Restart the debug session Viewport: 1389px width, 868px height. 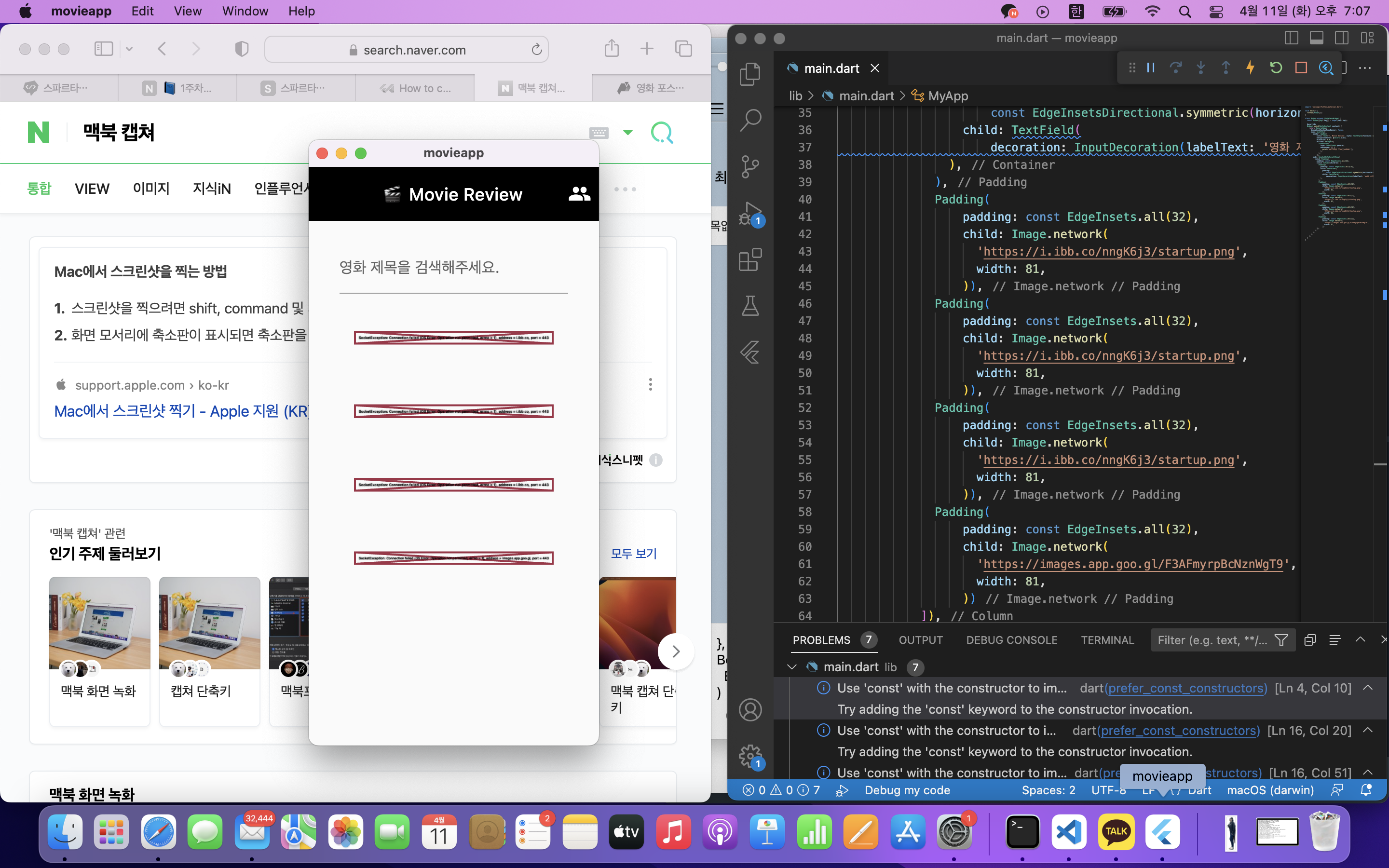point(1276,68)
